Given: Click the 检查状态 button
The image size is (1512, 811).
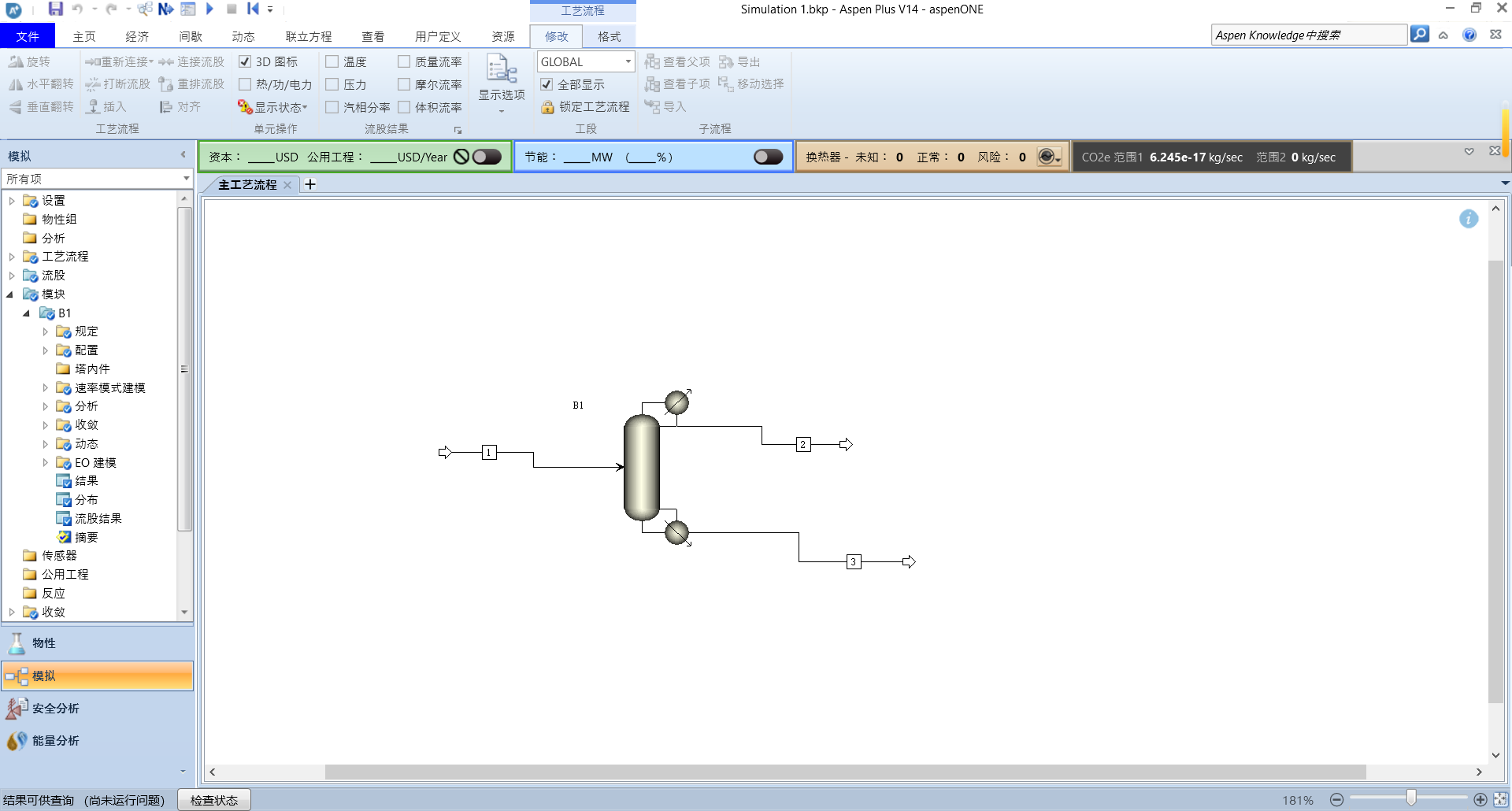Looking at the screenshot, I should pyautogui.click(x=213, y=800).
